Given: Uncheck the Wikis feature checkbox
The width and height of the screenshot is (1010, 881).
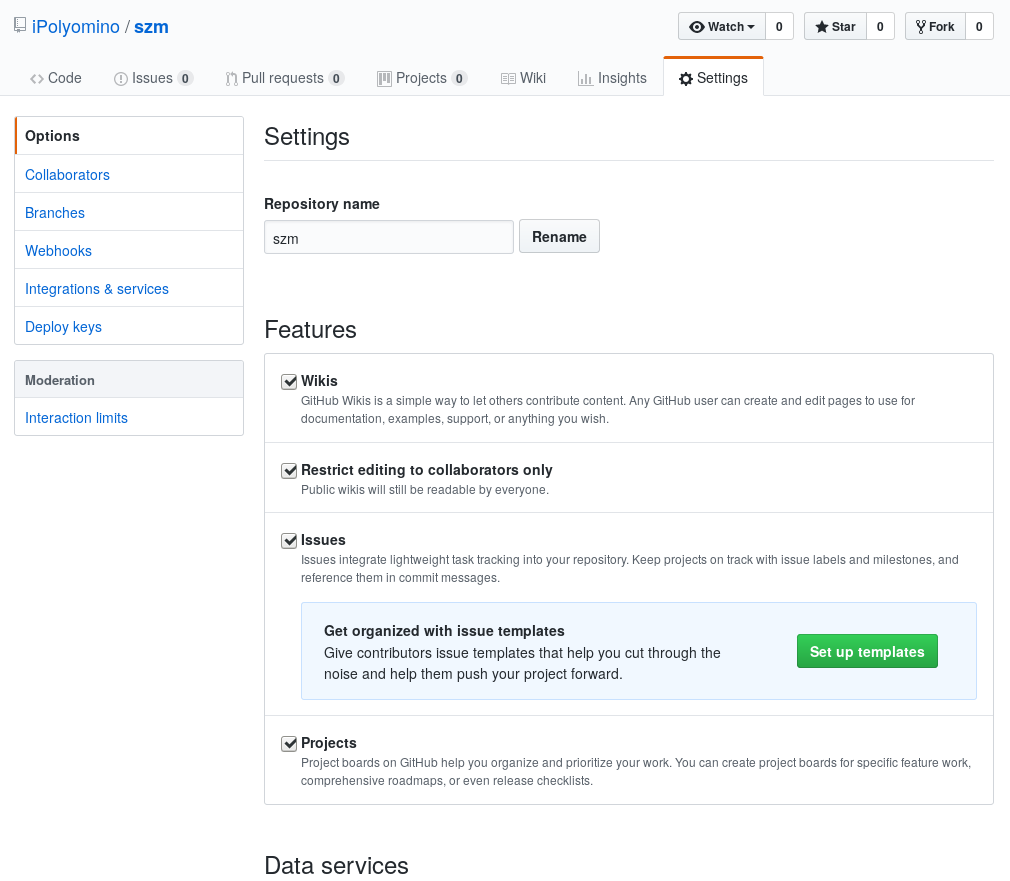Looking at the screenshot, I should tap(289, 382).
